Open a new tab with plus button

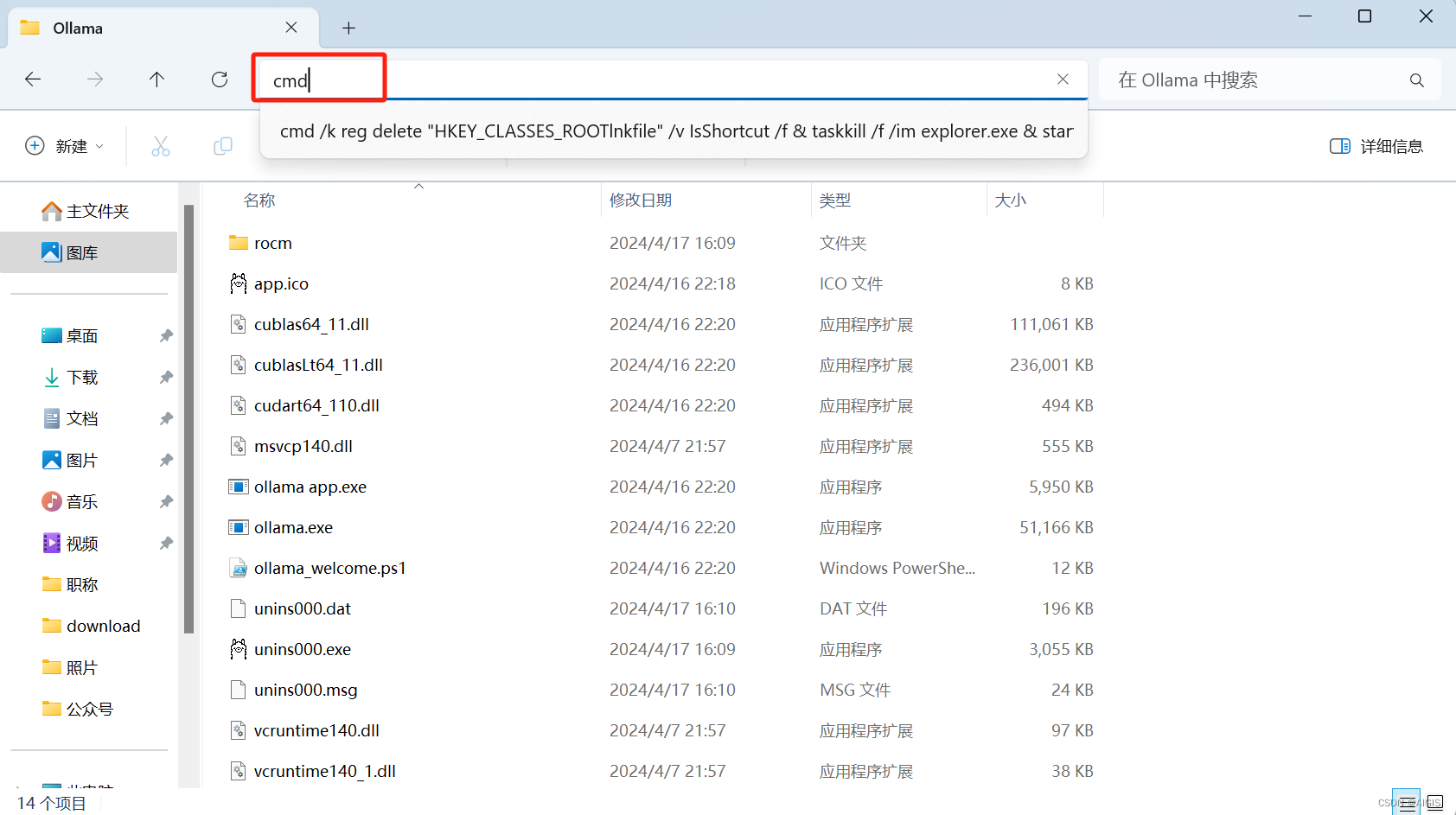(x=348, y=28)
